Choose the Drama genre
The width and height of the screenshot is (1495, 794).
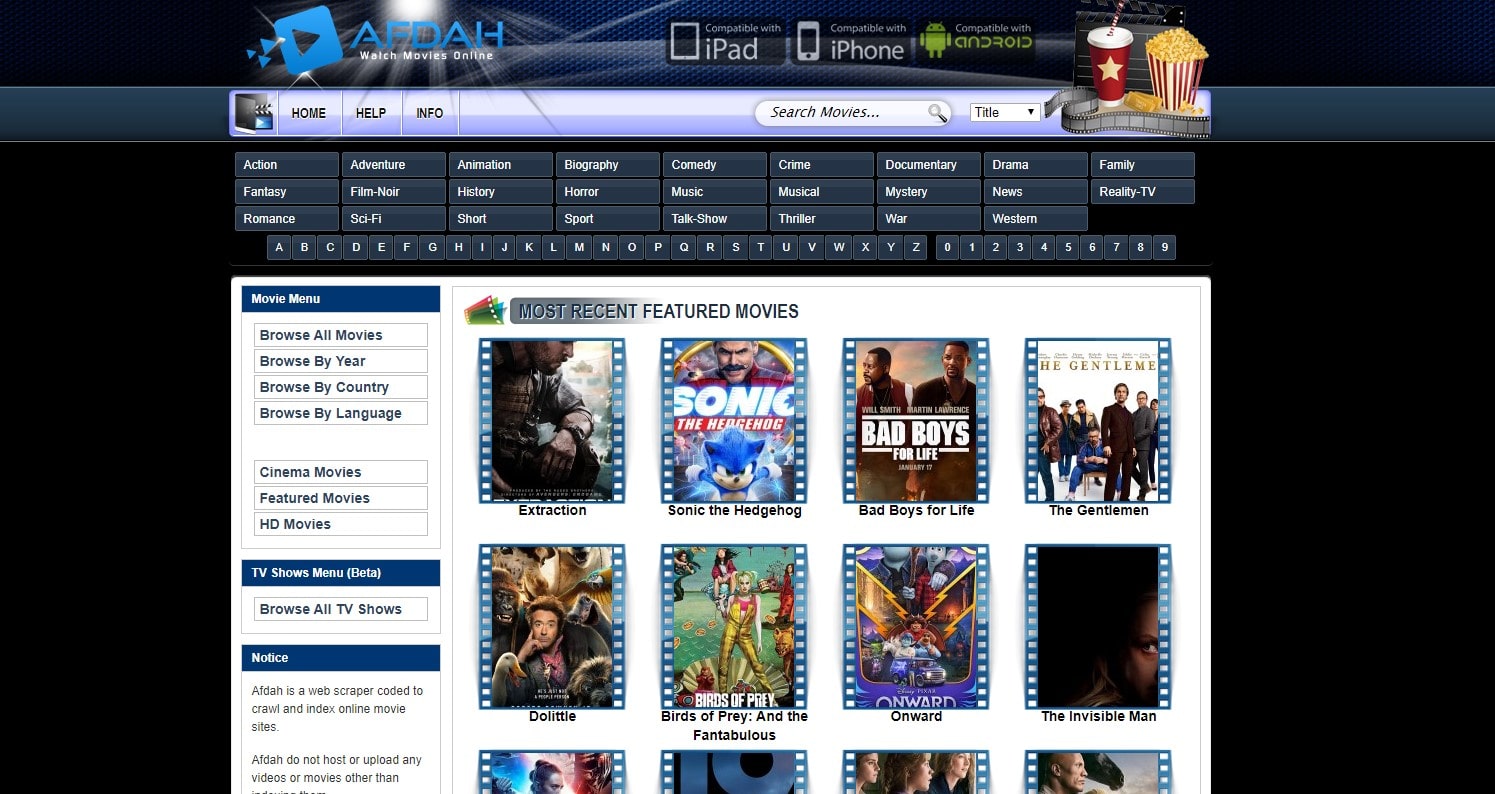(1036, 165)
